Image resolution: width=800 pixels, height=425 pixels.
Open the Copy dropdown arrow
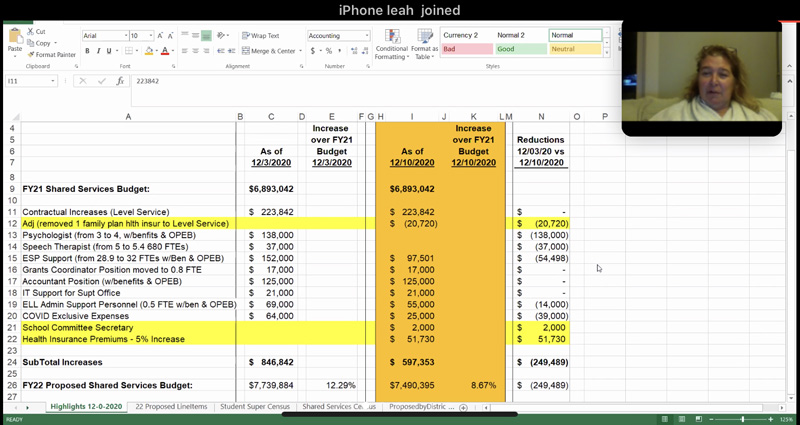tap(55, 43)
